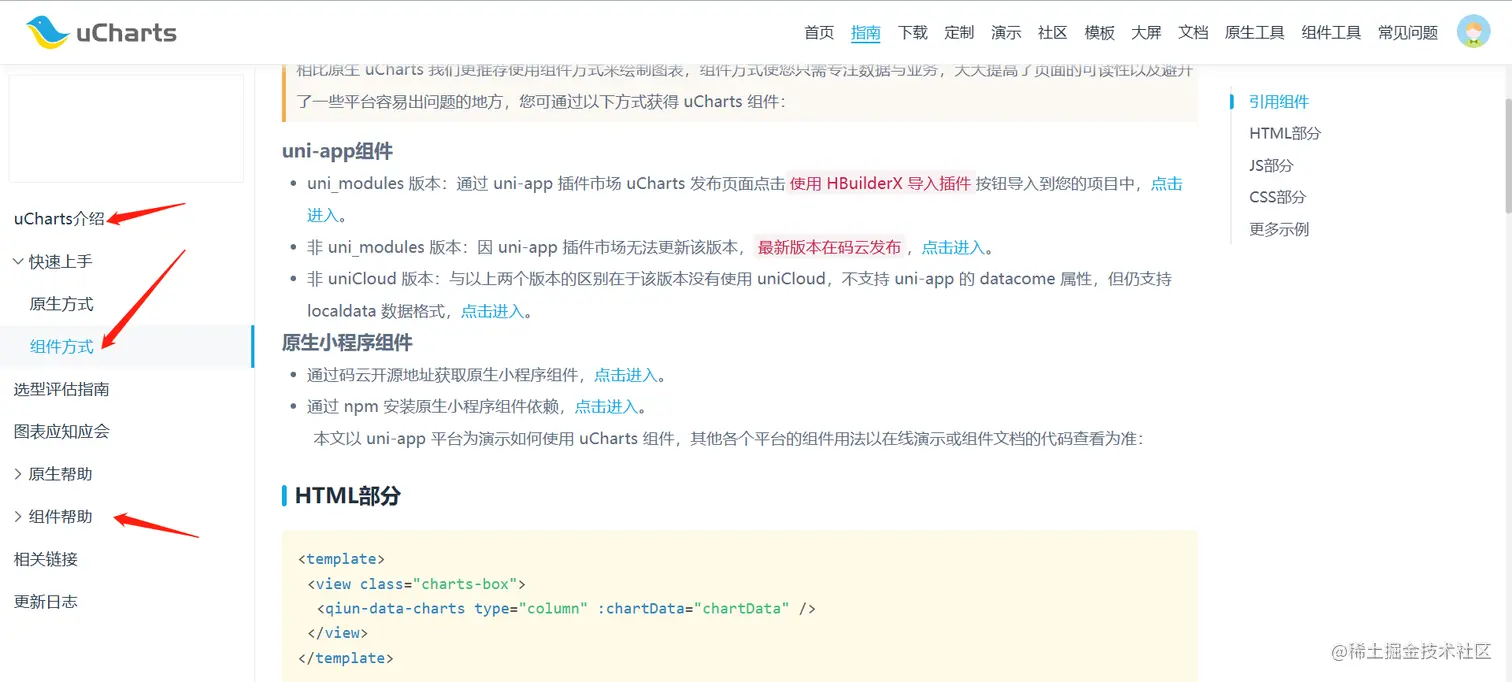
Task: Expand the 原生帮助 chevron
Action: coord(18,474)
